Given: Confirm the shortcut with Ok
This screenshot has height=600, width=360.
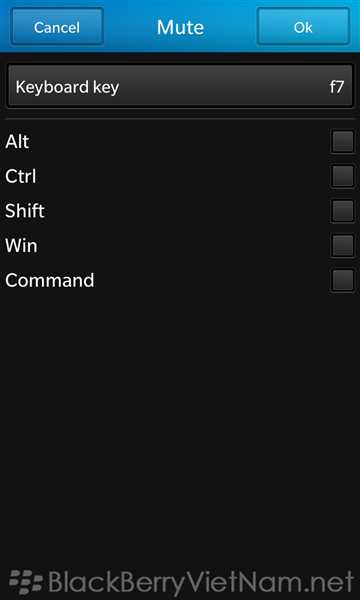Looking at the screenshot, I should (x=303, y=27).
